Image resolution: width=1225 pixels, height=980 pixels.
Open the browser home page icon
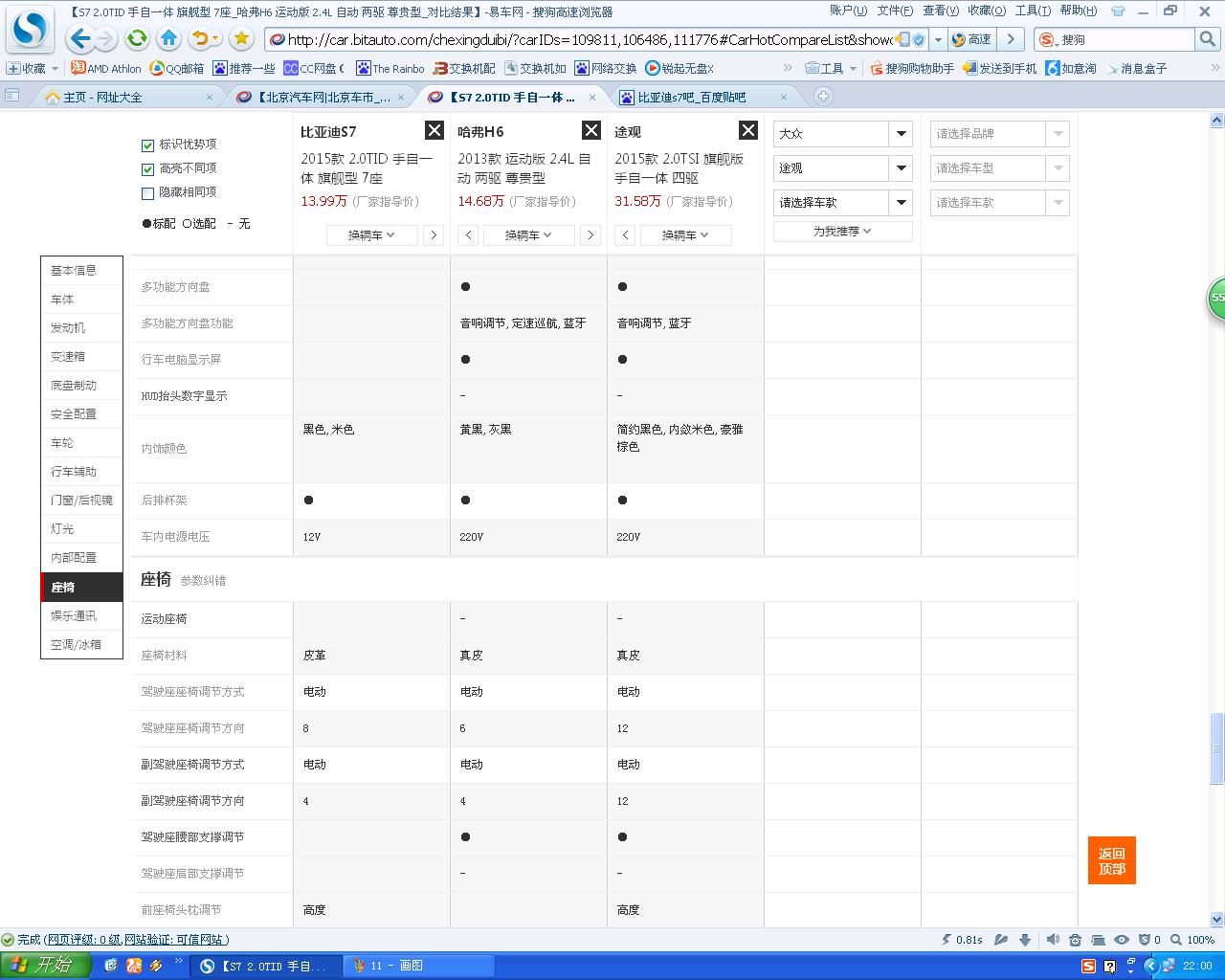pos(169,39)
